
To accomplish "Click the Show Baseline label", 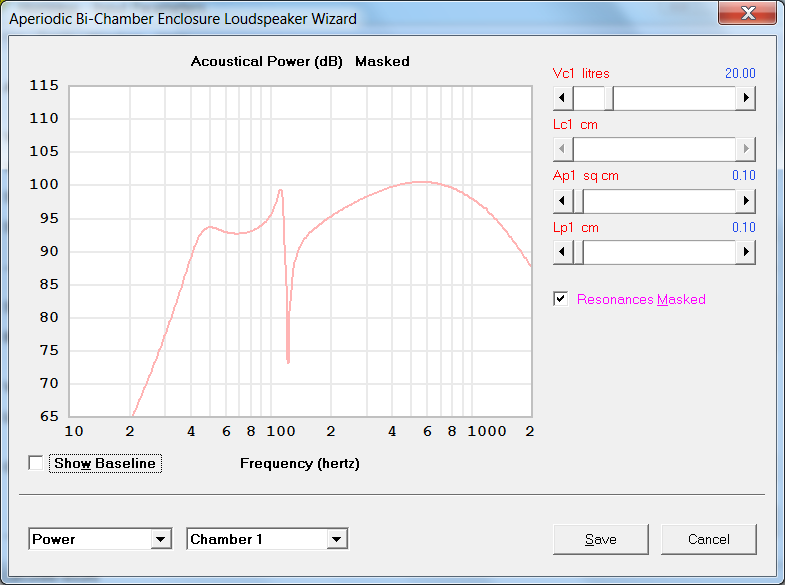I will [x=105, y=463].
